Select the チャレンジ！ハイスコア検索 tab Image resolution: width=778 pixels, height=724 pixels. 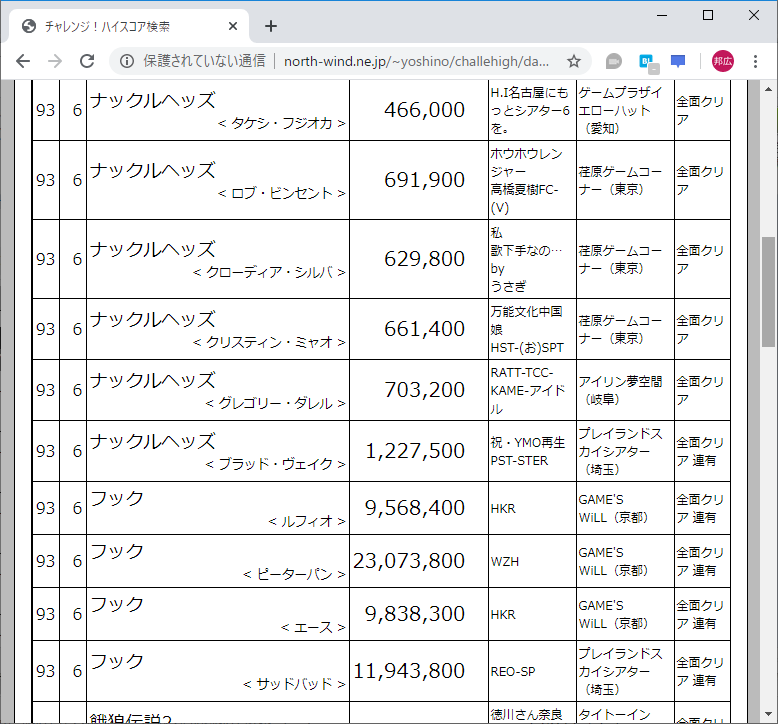[129, 26]
